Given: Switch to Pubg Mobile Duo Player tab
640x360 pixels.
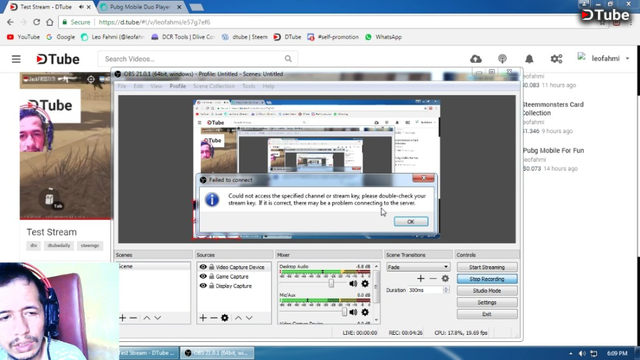Looking at the screenshot, I should (140, 7).
